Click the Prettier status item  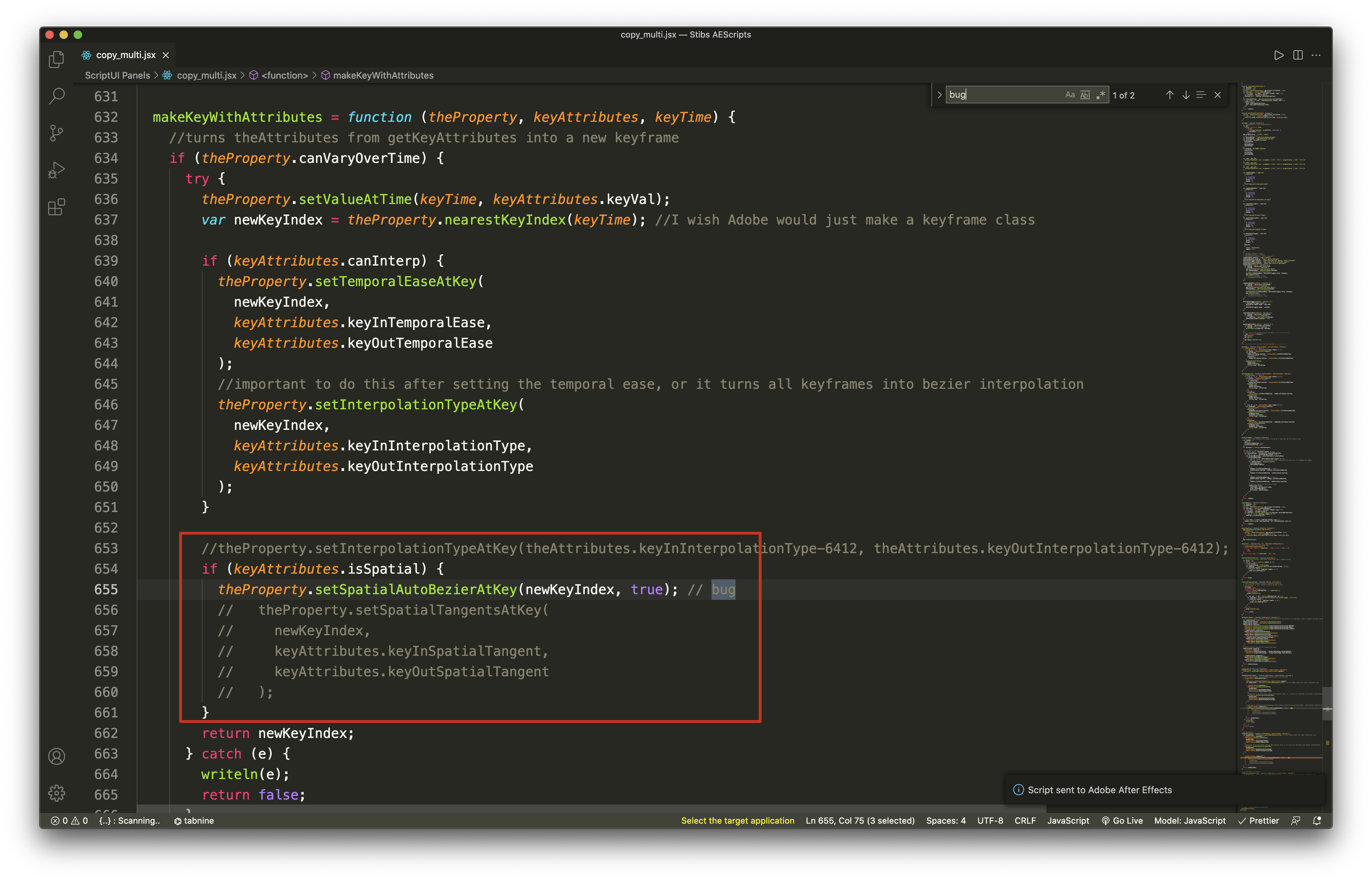click(x=1258, y=820)
